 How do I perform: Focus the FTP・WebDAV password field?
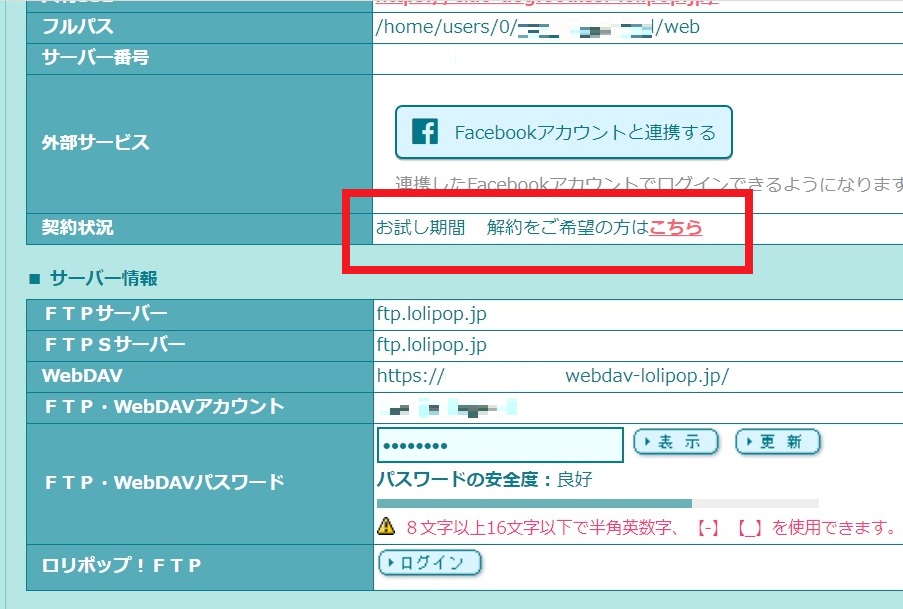pos(500,445)
